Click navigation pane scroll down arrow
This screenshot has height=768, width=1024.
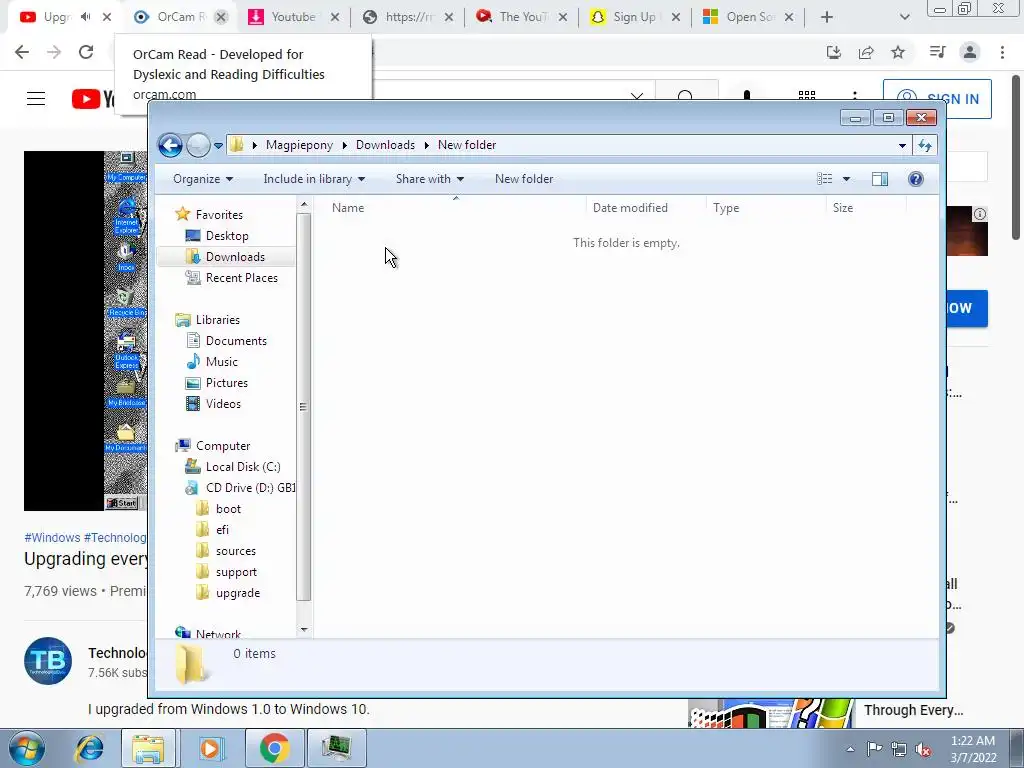click(x=304, y=630)
